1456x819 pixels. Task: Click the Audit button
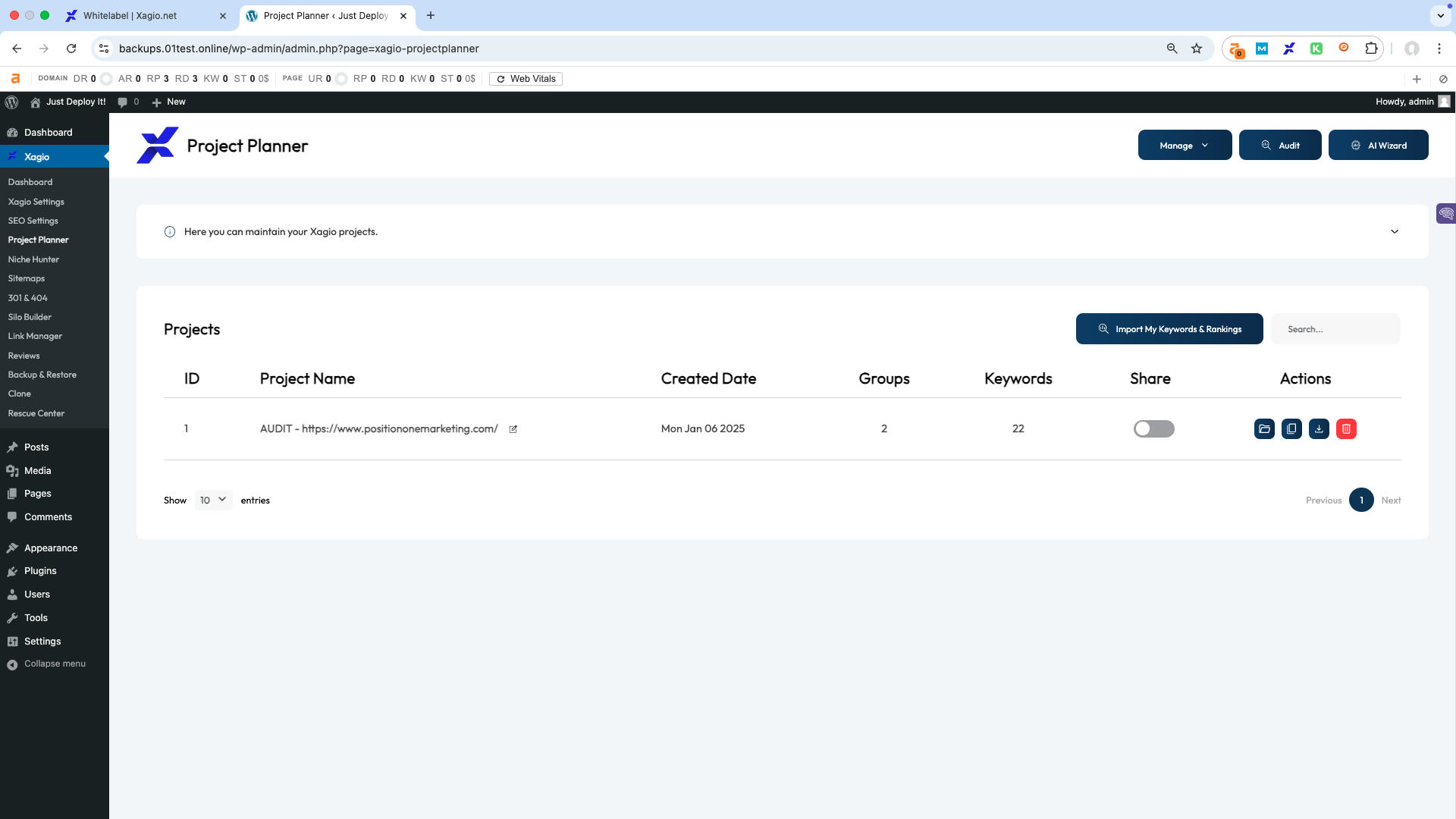[1280, 145]
